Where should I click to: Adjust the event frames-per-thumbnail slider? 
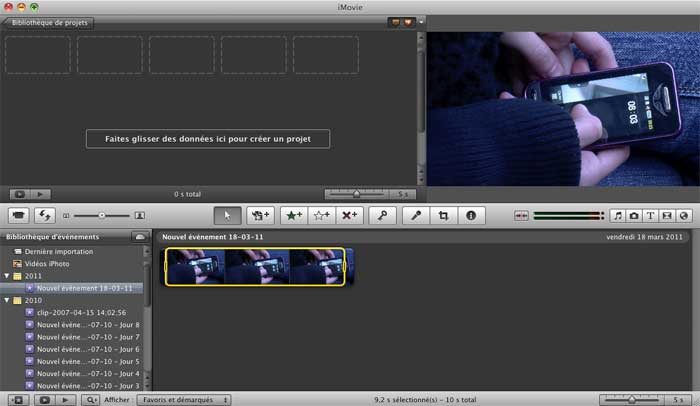(x=632, y=400)
